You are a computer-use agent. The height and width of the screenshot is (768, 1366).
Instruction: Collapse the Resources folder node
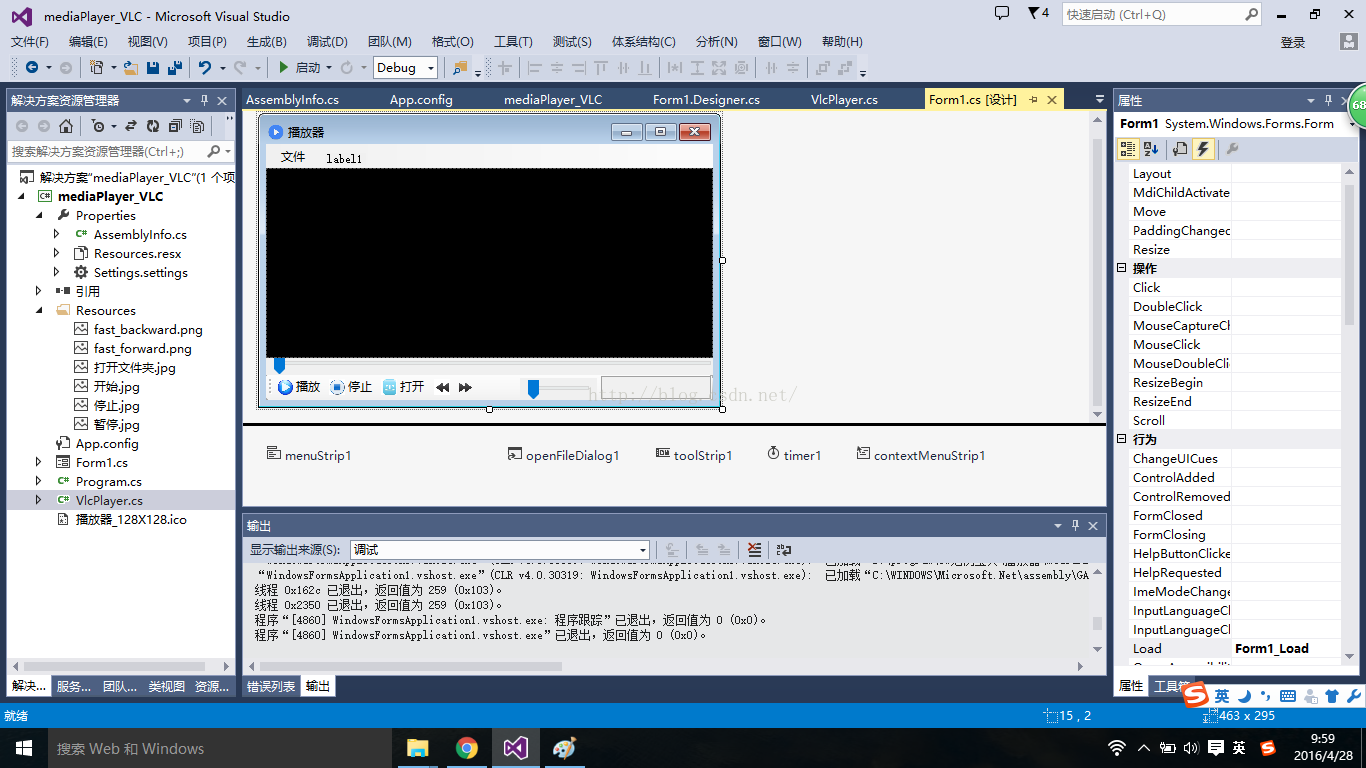(40, 310)
